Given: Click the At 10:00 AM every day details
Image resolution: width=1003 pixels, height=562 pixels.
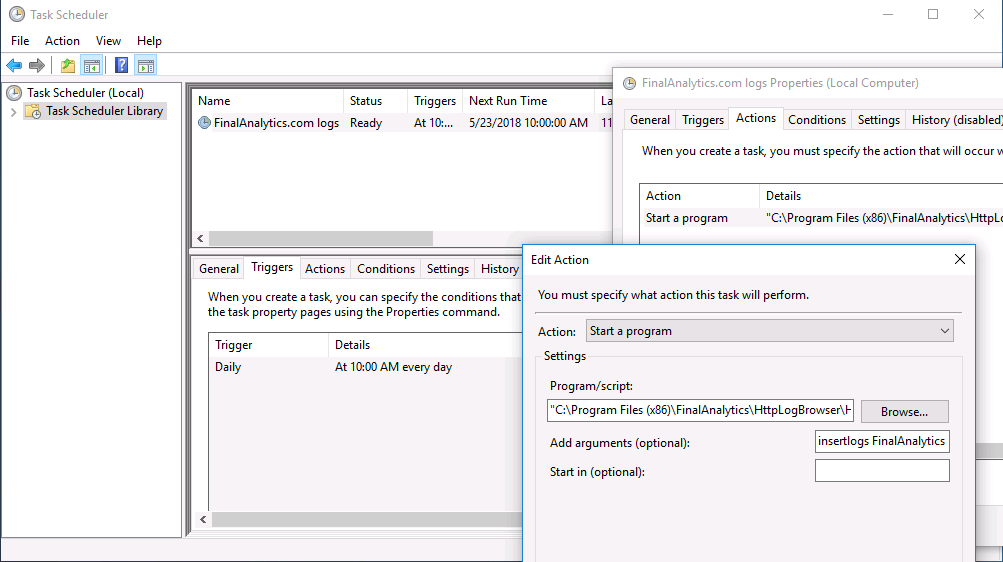Looking at the screenshot, I should click(x=393, y=367).
